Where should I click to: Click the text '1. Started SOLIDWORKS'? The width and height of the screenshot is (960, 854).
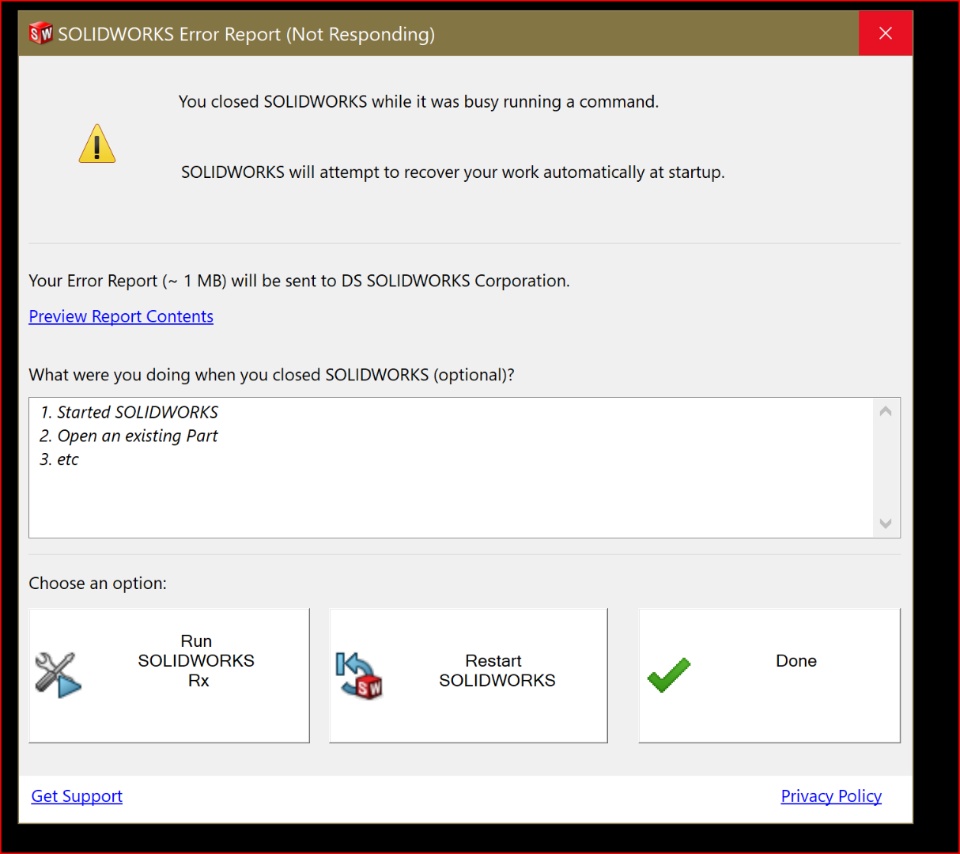point(129,412)
